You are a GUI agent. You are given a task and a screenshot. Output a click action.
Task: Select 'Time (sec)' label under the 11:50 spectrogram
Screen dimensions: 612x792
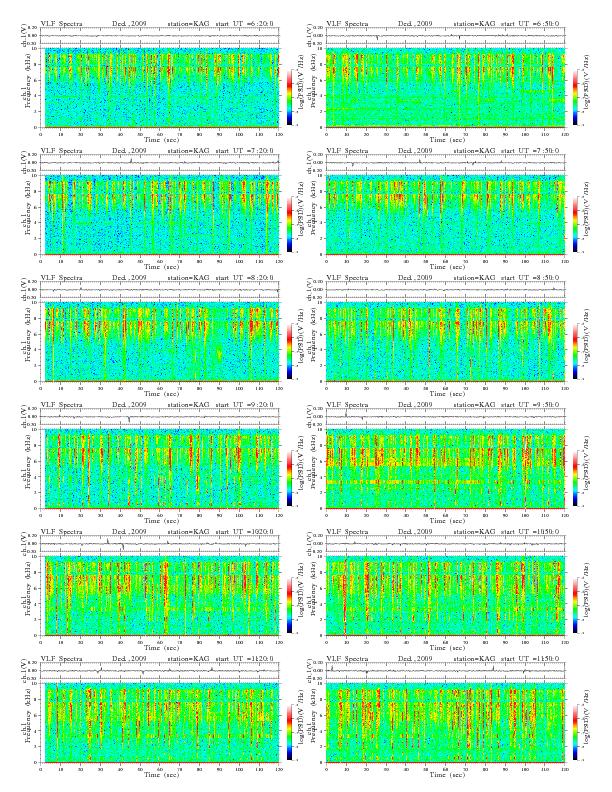(447, 775)
